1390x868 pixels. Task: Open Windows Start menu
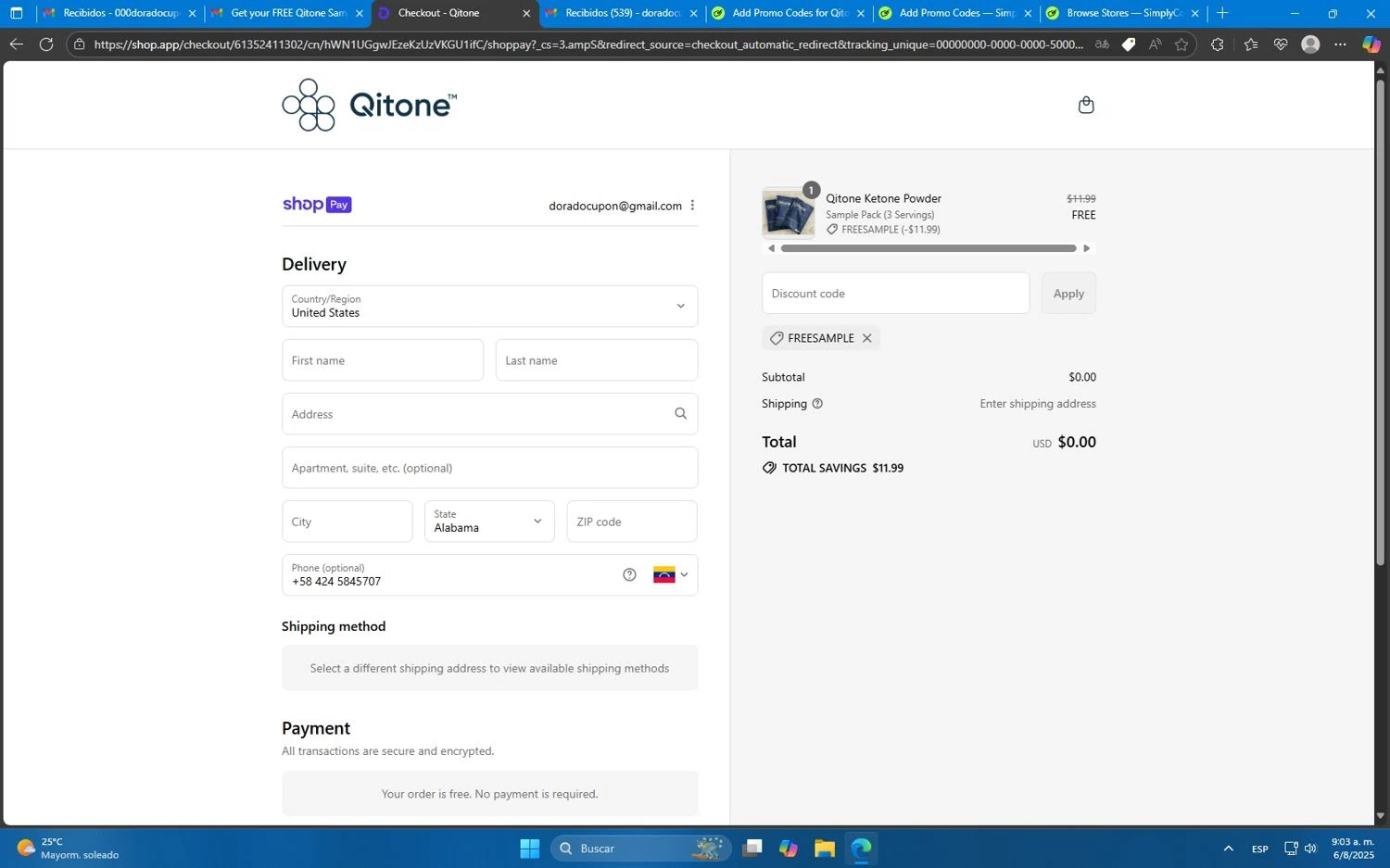click(x=530, y=848)
